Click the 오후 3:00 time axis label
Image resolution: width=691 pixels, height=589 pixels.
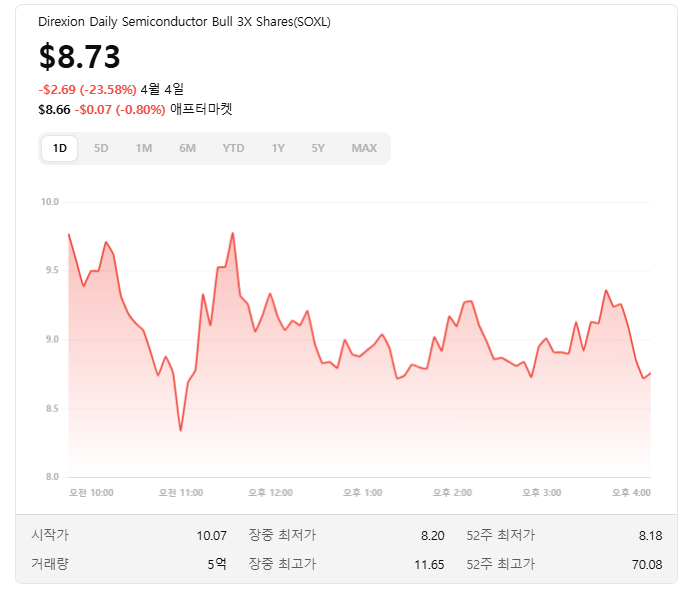[x=542, y=493]
